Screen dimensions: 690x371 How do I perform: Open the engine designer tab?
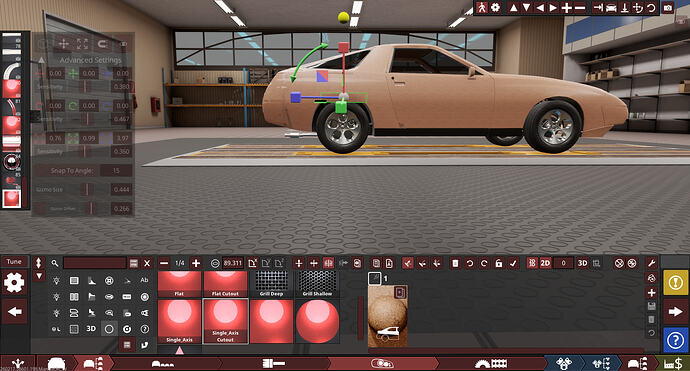[564, 364]
